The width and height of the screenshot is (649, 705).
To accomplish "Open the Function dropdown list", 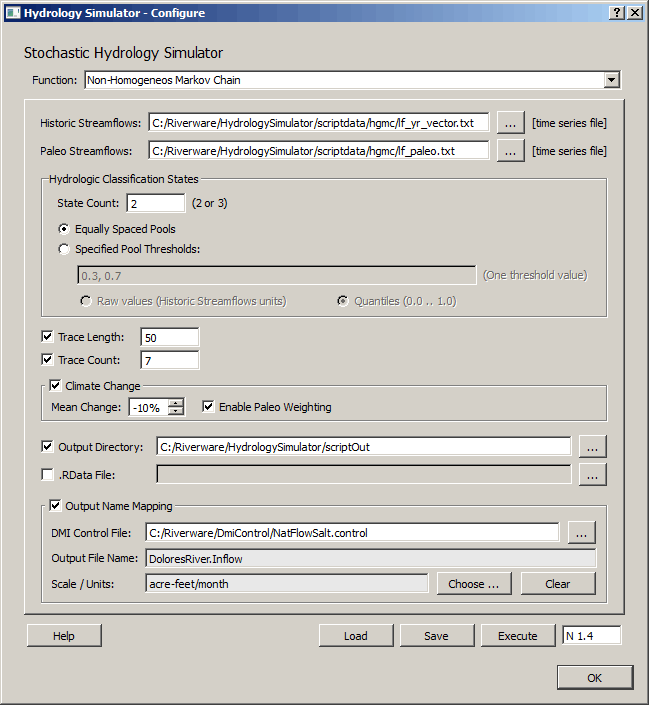I will [611, 80].
